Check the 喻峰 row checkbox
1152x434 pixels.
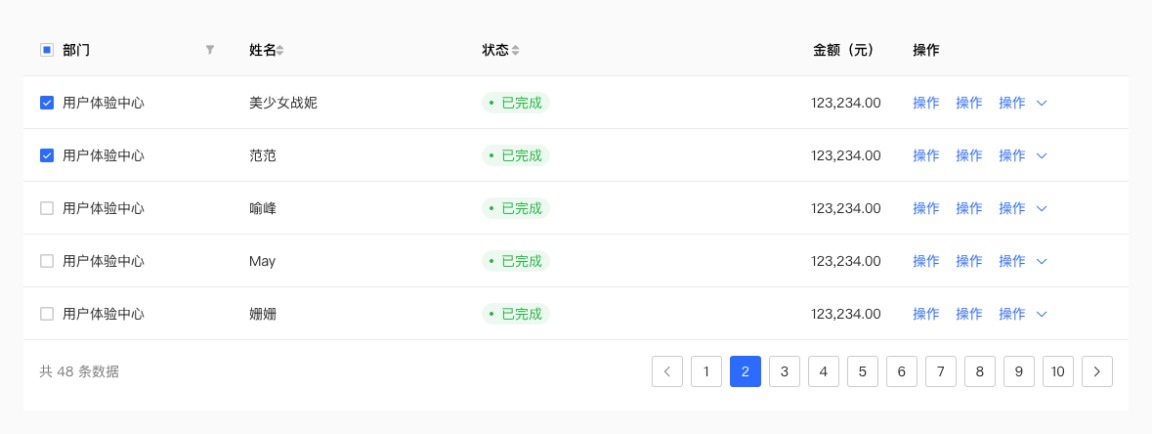(x=46, y=208)
